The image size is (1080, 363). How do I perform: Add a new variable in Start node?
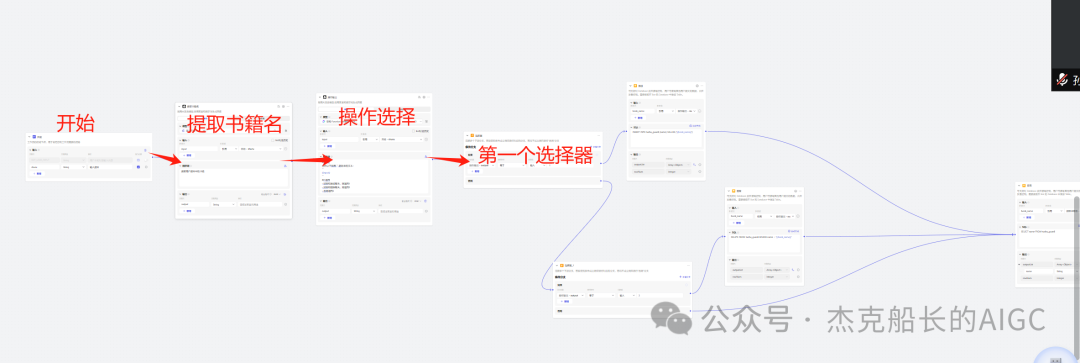pos(37,174)
